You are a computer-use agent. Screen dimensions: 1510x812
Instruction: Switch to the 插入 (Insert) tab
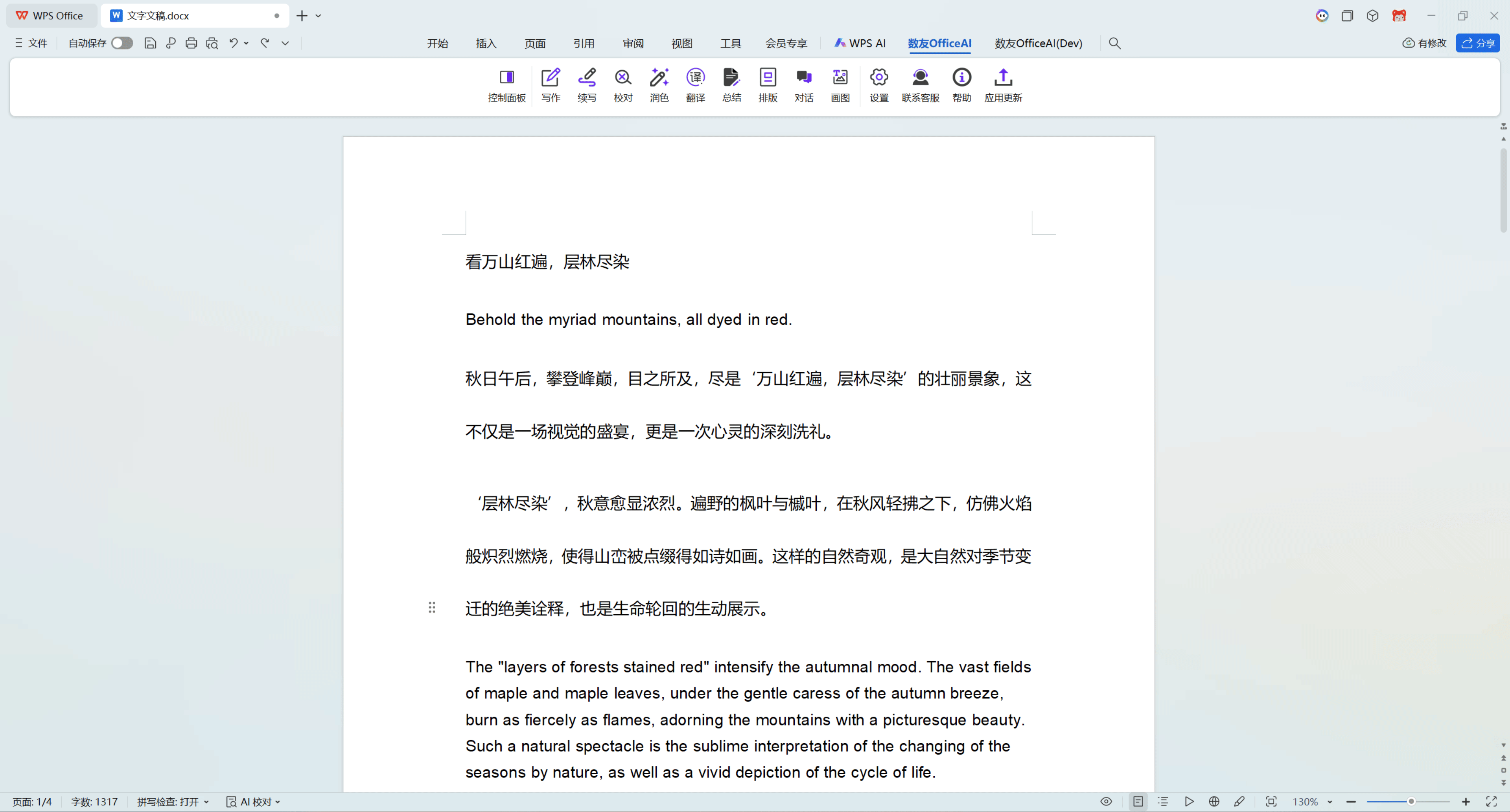[x=486, y=43]
